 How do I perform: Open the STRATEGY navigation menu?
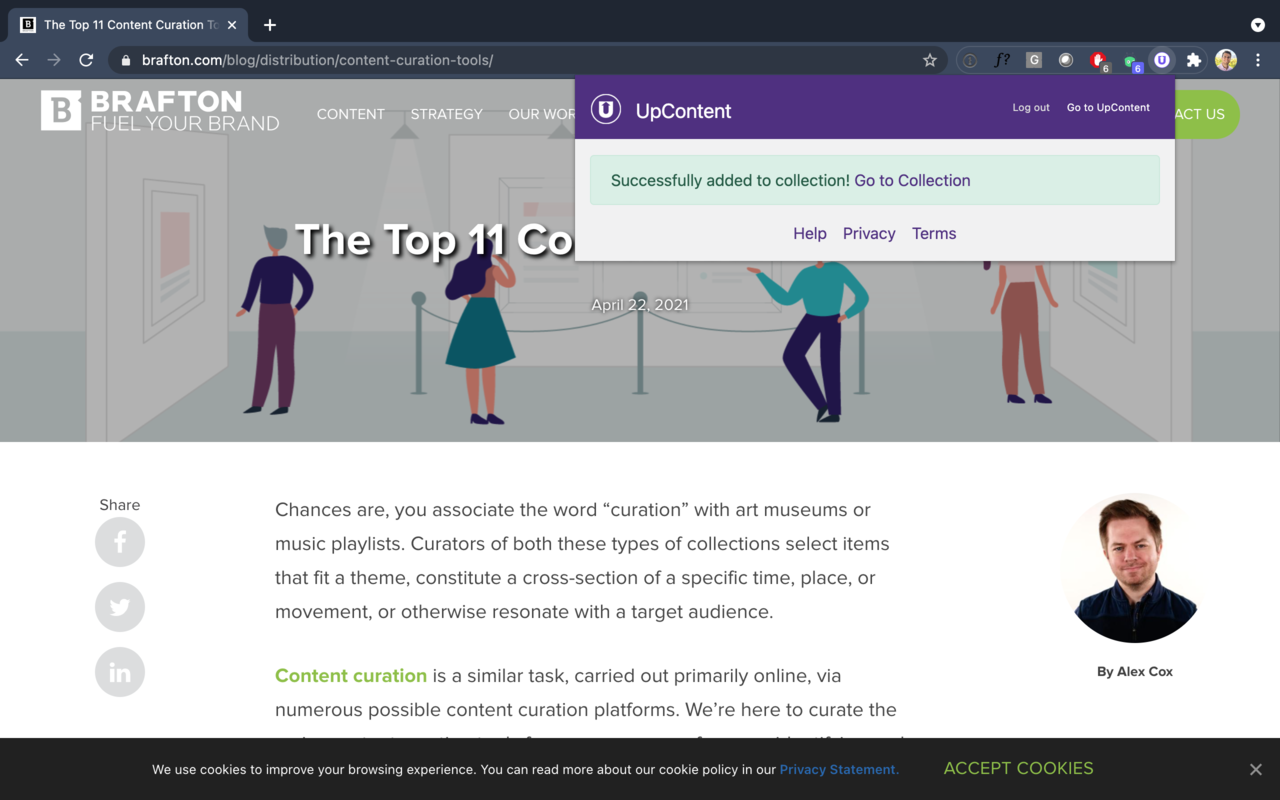click(x=446, y=114)
